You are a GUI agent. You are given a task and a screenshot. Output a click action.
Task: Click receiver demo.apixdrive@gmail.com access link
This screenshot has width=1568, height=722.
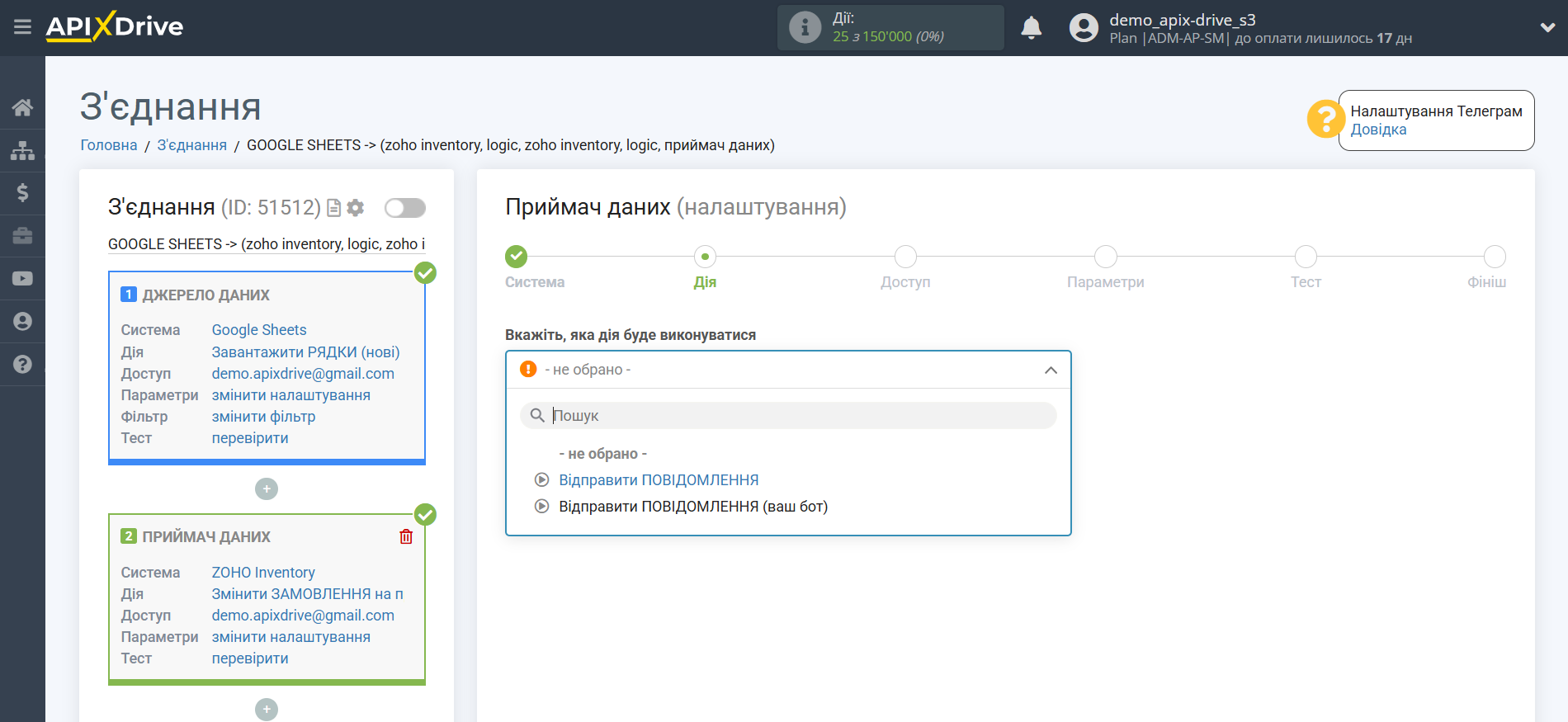pyautogui.click(x=303, y=616)
